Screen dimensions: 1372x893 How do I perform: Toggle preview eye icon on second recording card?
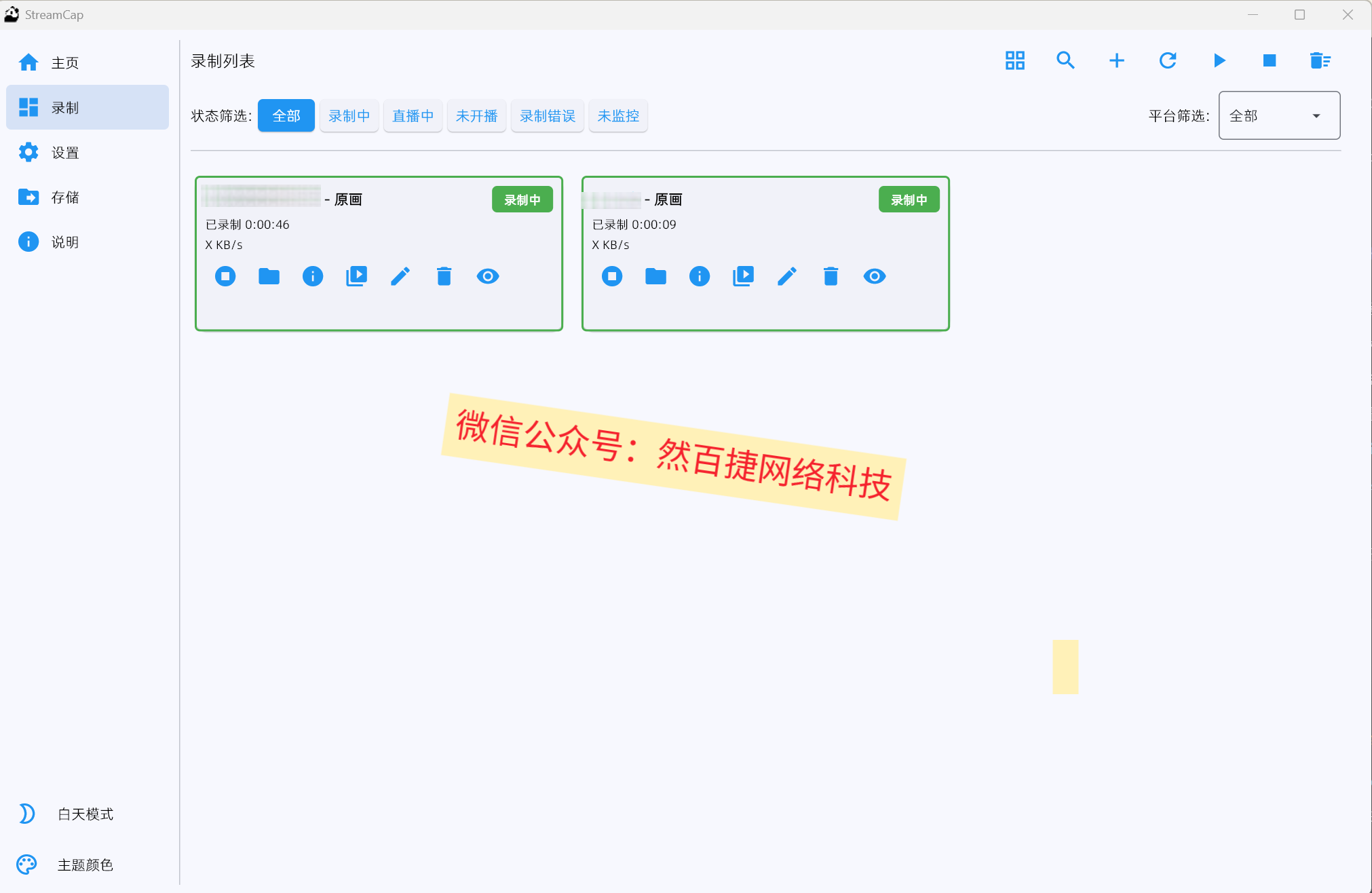874,276
